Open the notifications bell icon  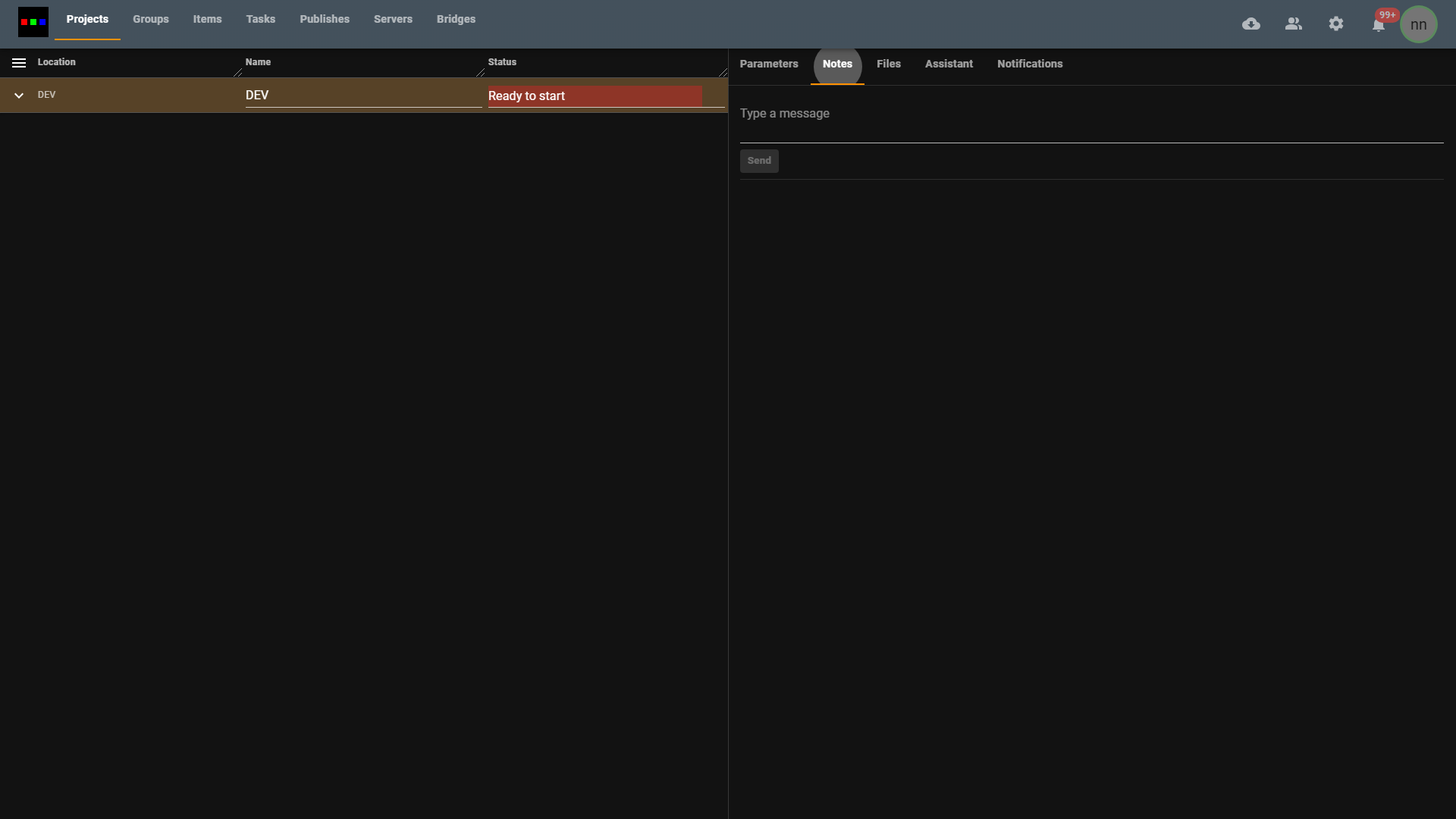(1379, 25)
